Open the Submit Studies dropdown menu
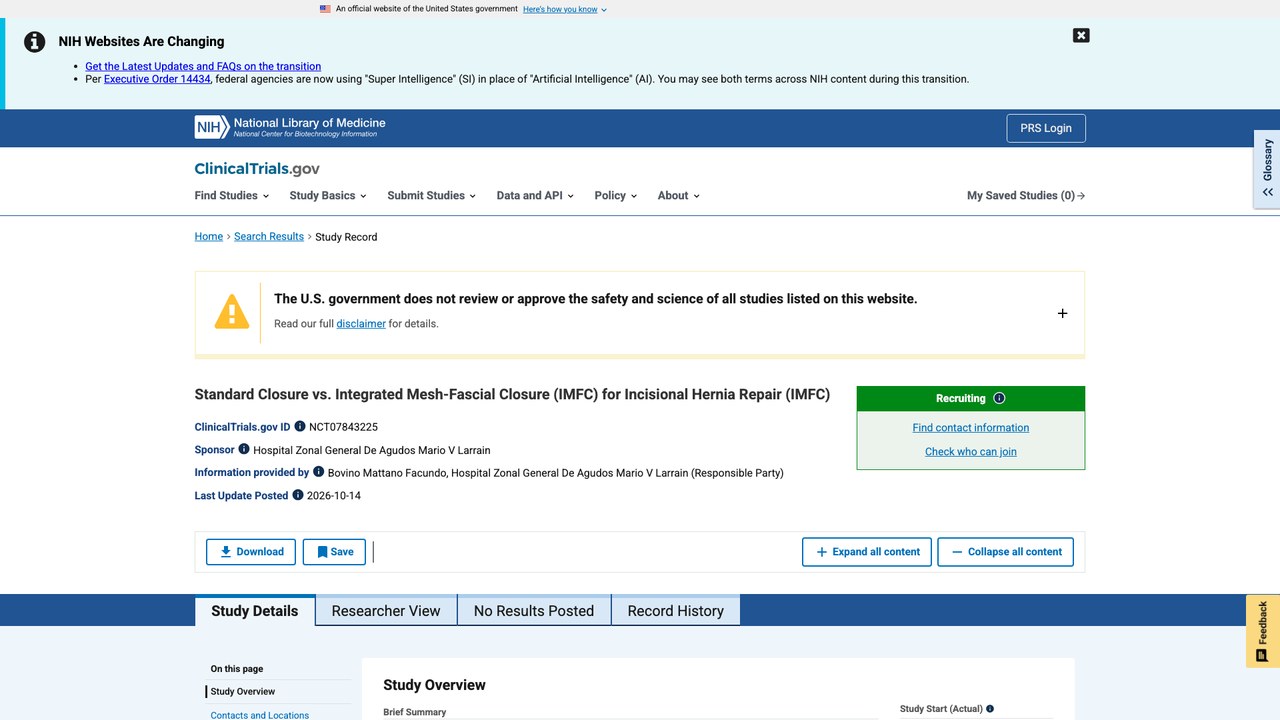 (431, 196)
